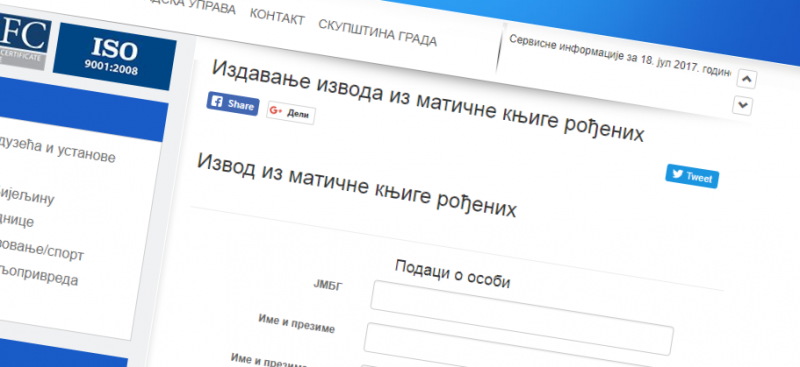
Task: Click the heading Издавање извода из матичне књиге рођених
Action: [x=428, y=101]
